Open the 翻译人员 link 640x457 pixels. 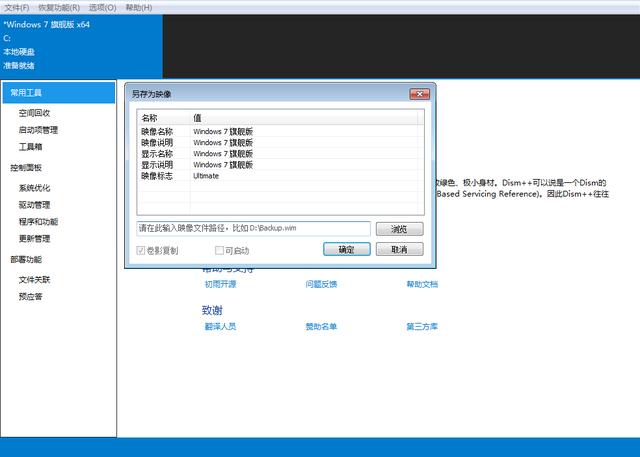220,326
